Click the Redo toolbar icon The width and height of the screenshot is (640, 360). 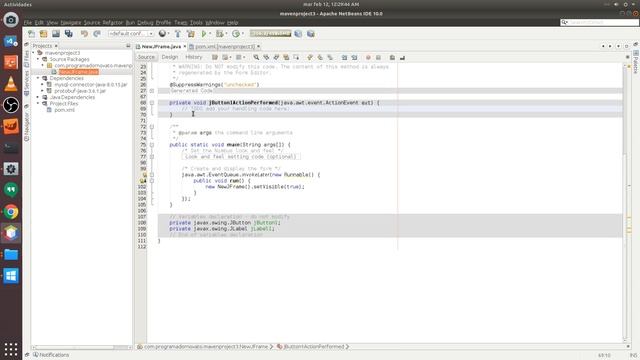tap(97, 34)
